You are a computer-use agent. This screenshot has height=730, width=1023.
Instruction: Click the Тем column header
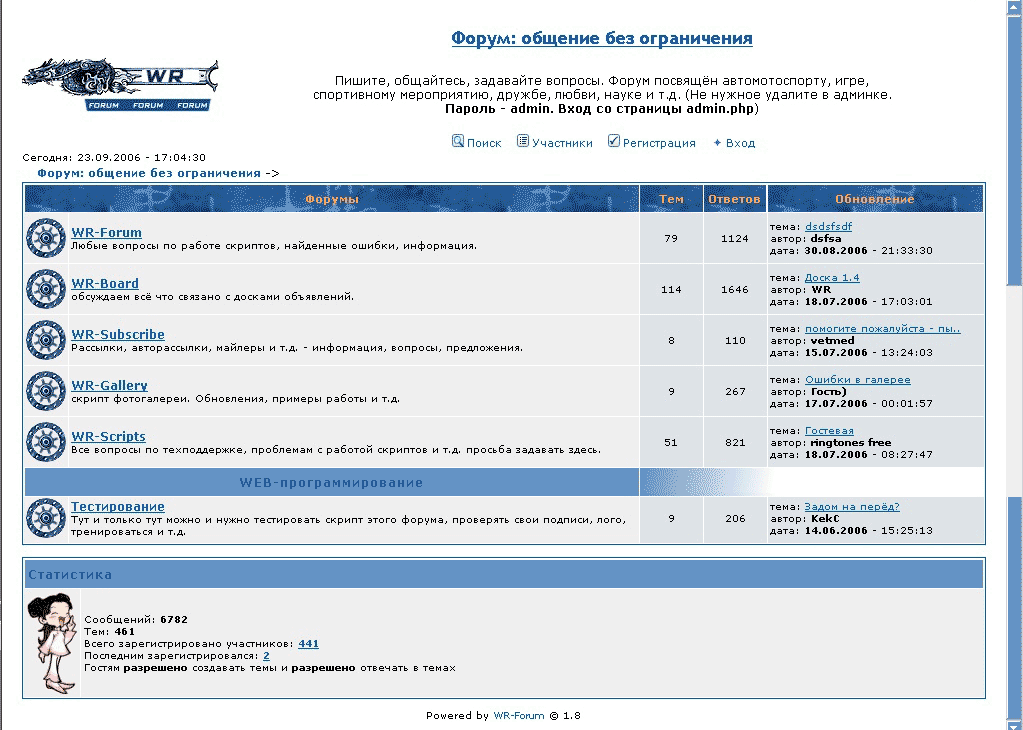coord(671,199)
